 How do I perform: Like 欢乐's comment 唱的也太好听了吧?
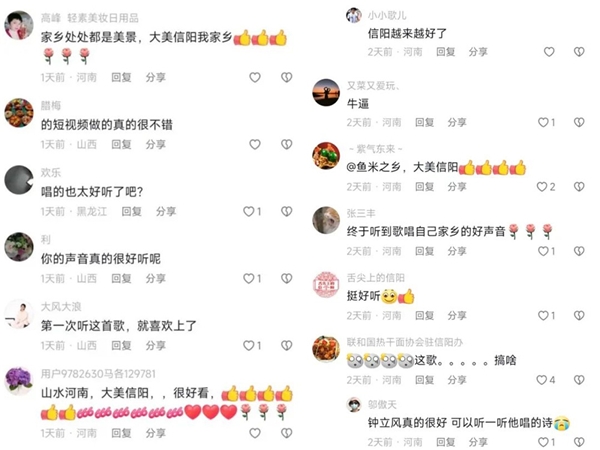click(249, 211)
